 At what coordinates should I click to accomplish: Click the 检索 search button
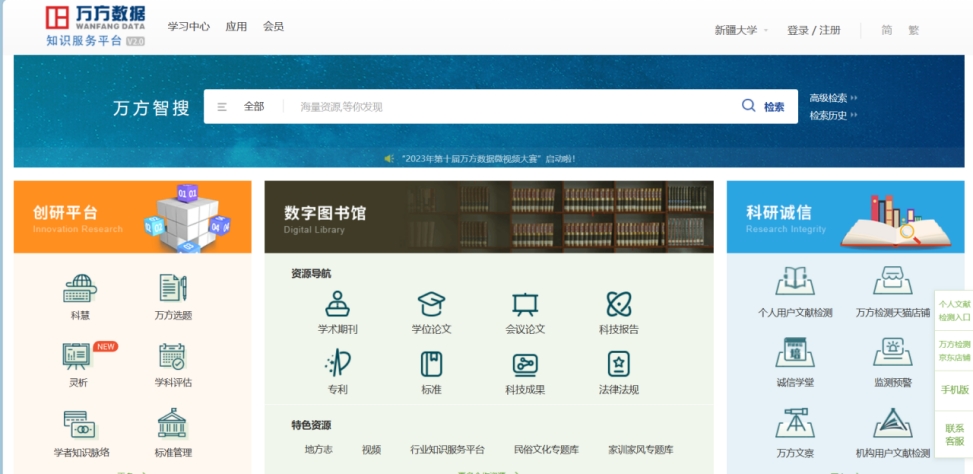tap(774, 107)
